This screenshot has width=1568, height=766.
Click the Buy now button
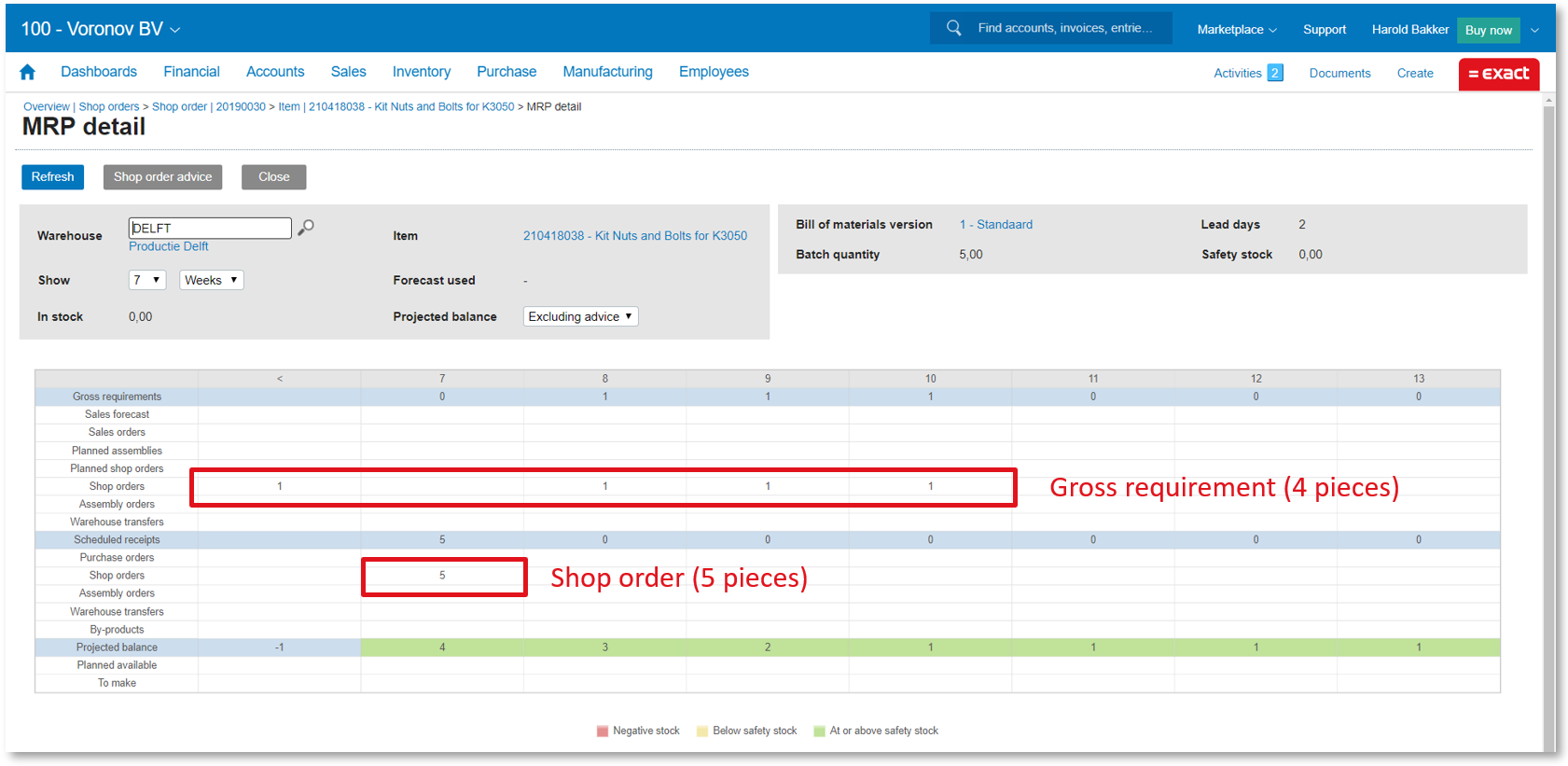pyautogui.click(x=1488, y=30)
